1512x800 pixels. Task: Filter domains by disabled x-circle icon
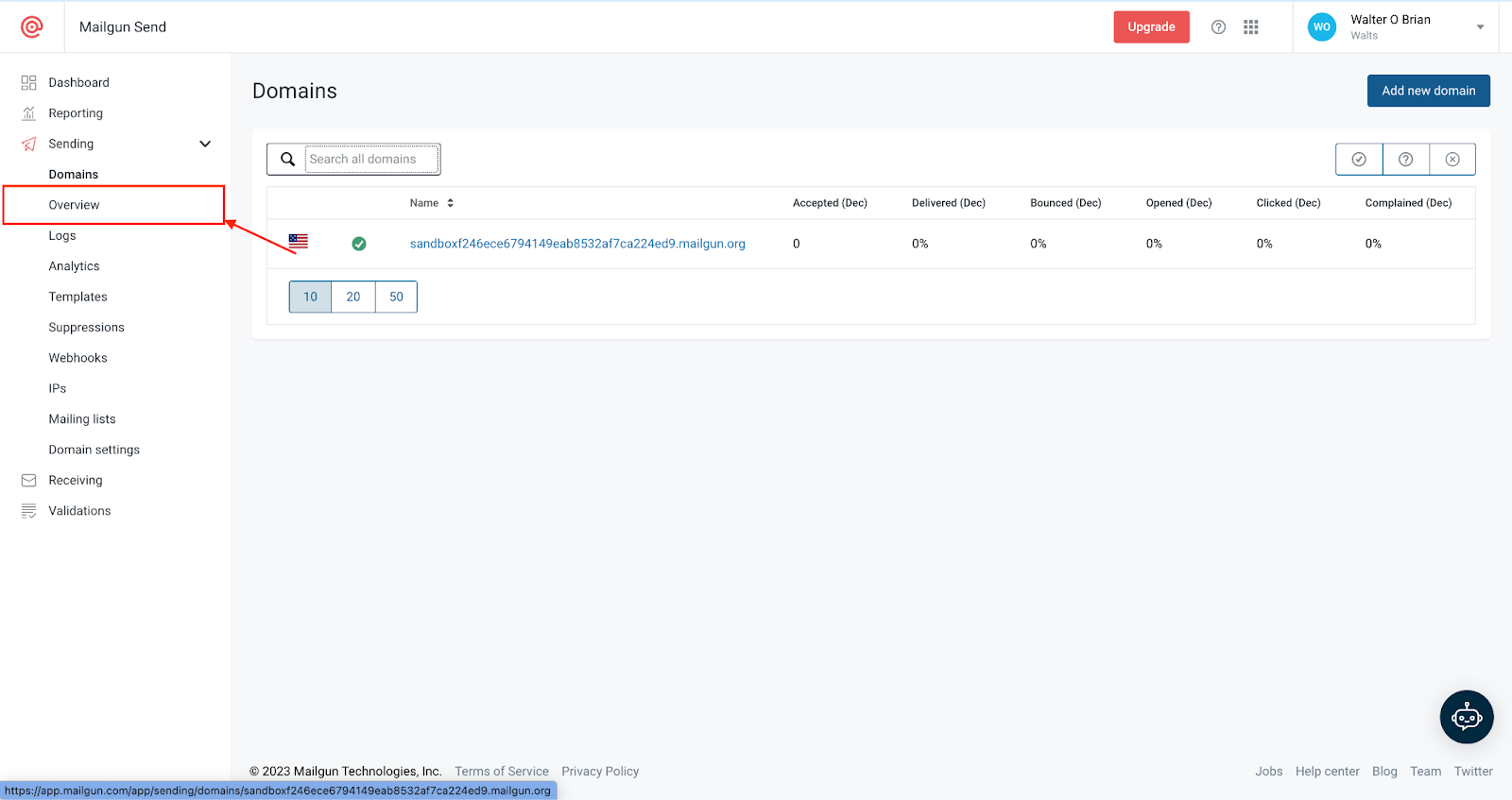pyautogui.click(x=1452, y=160)
